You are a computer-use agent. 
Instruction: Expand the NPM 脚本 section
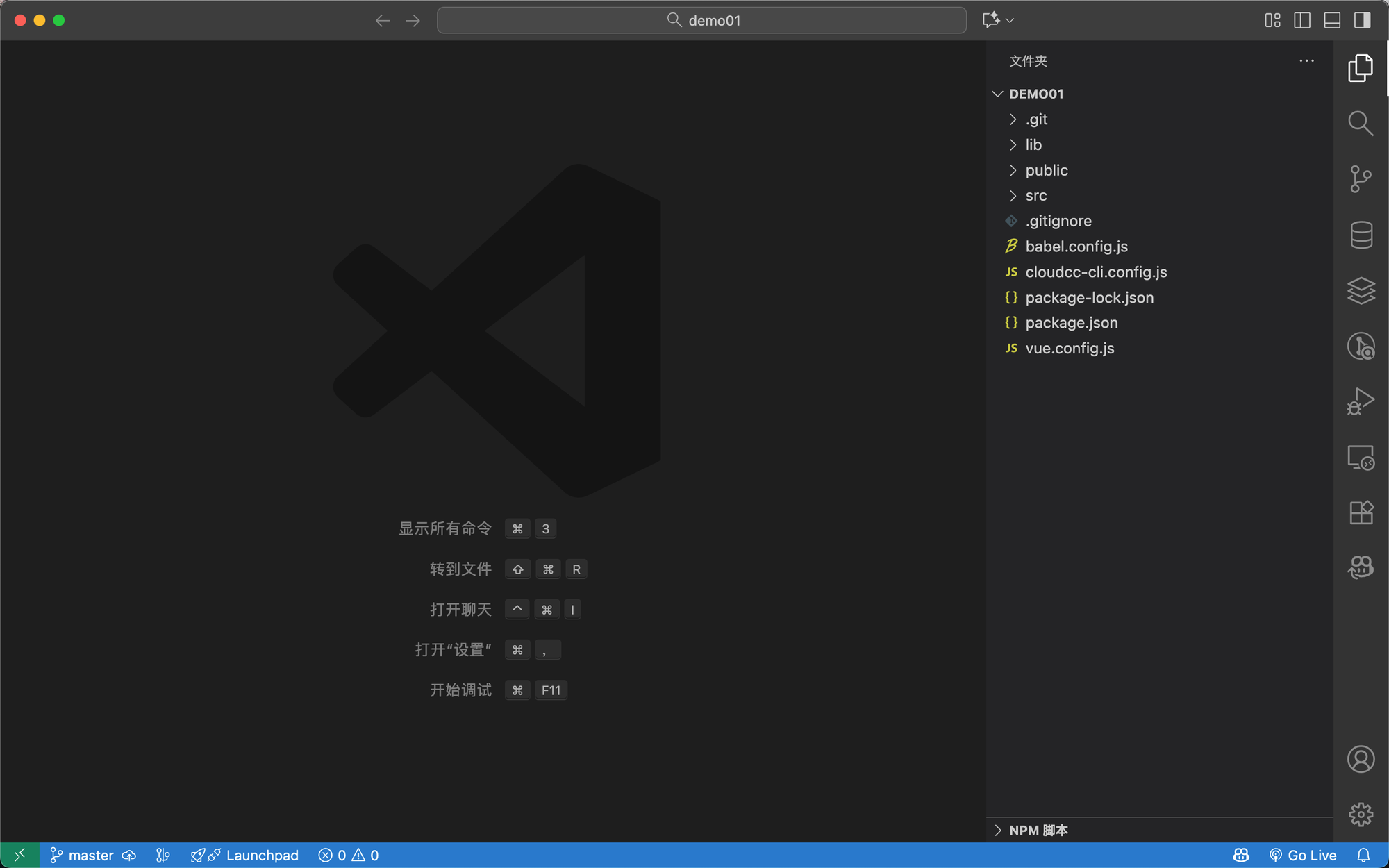click(x=1038, y=830)
